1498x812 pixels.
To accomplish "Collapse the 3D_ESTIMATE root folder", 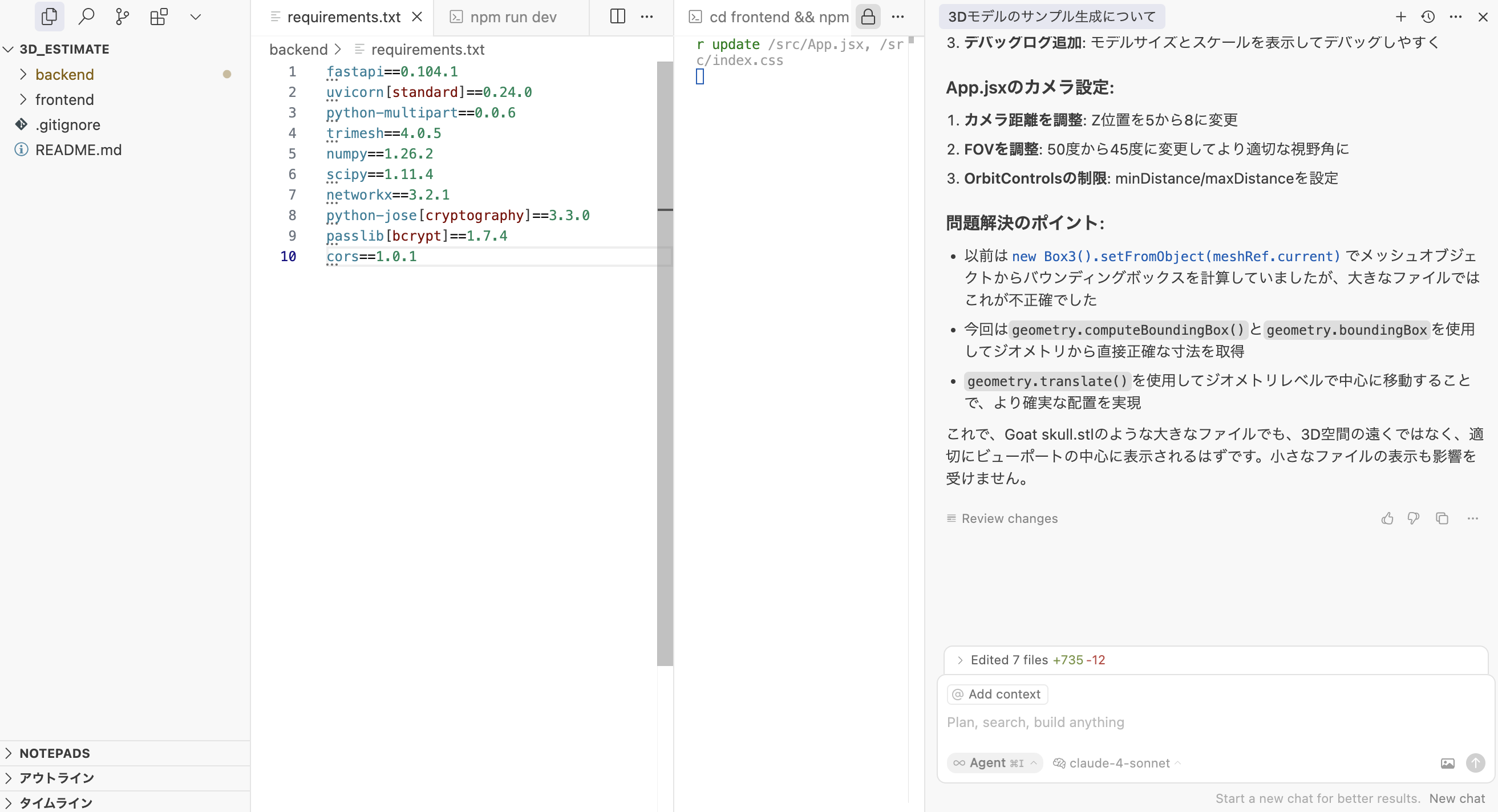I will (64, 49).
